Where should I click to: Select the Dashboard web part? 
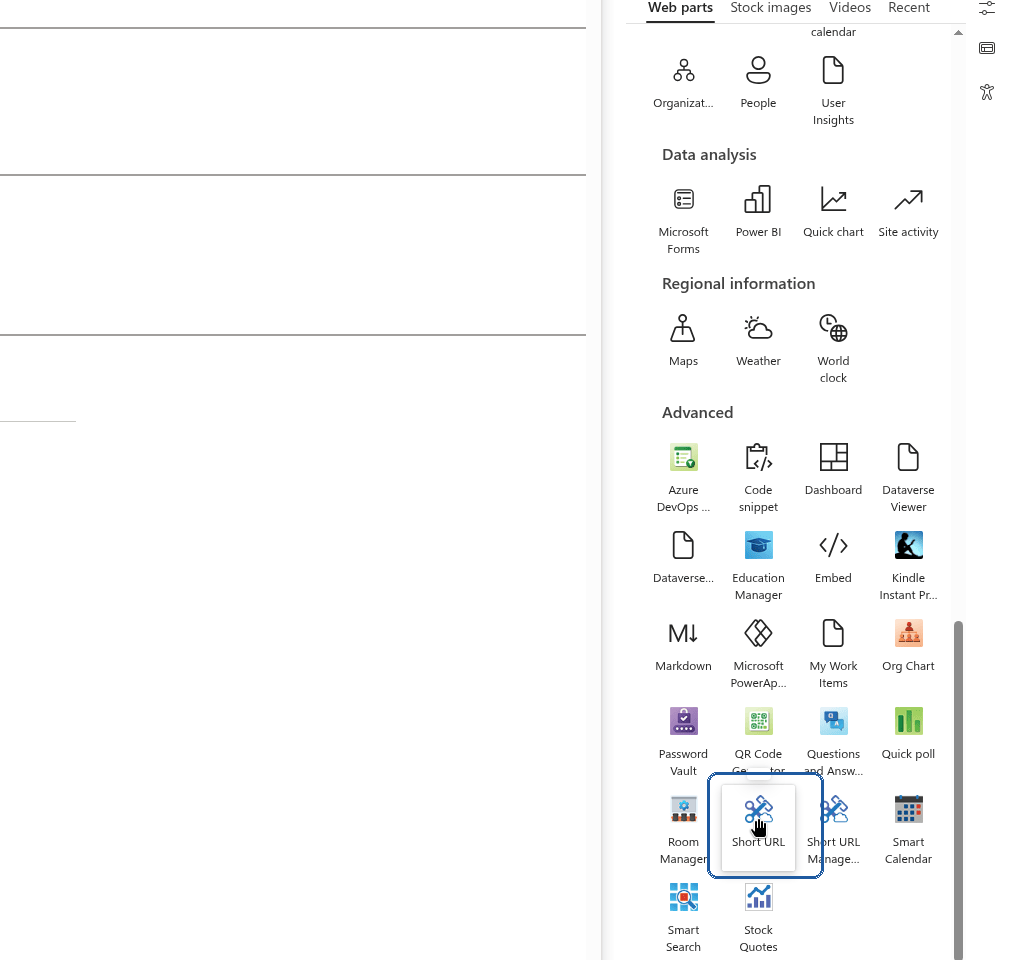833,470
